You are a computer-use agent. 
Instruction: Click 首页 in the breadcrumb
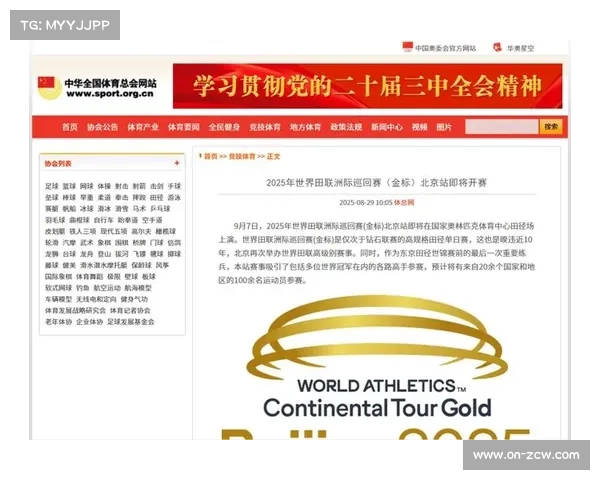[x=210, y=156]
